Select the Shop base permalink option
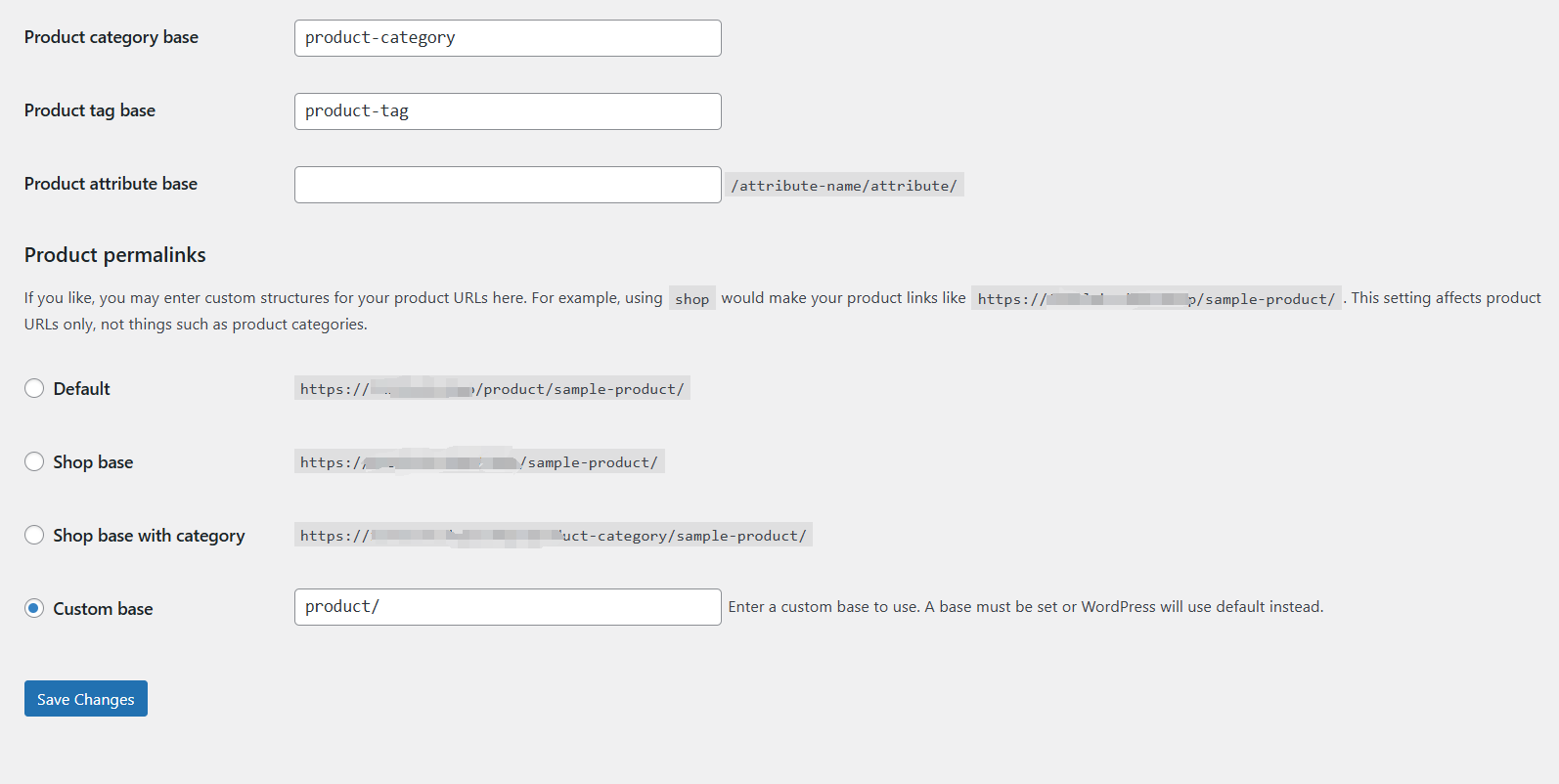The image size is (1559, 784). [34, 460]
